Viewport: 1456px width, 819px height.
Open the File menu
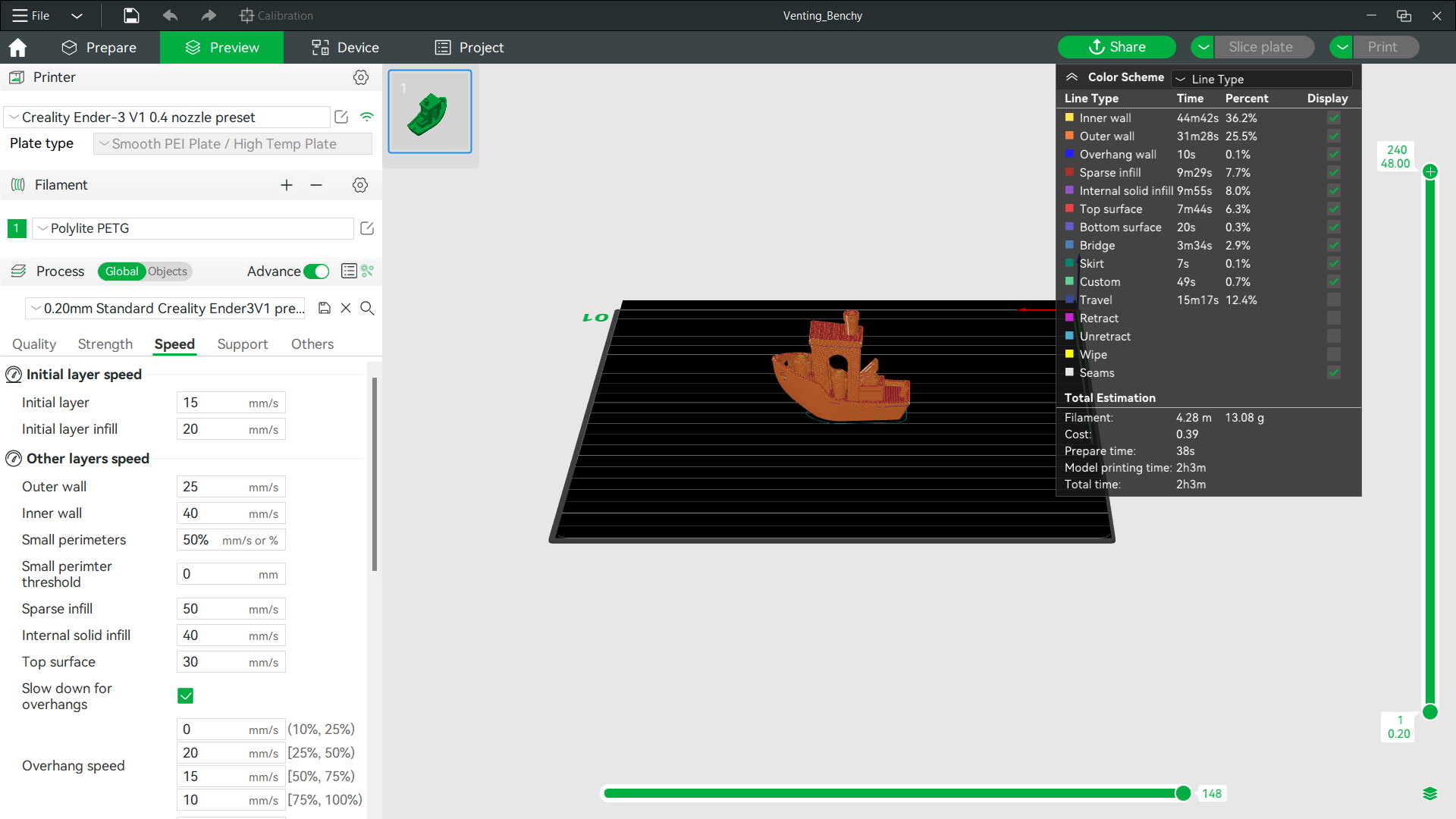click(32, 15)
